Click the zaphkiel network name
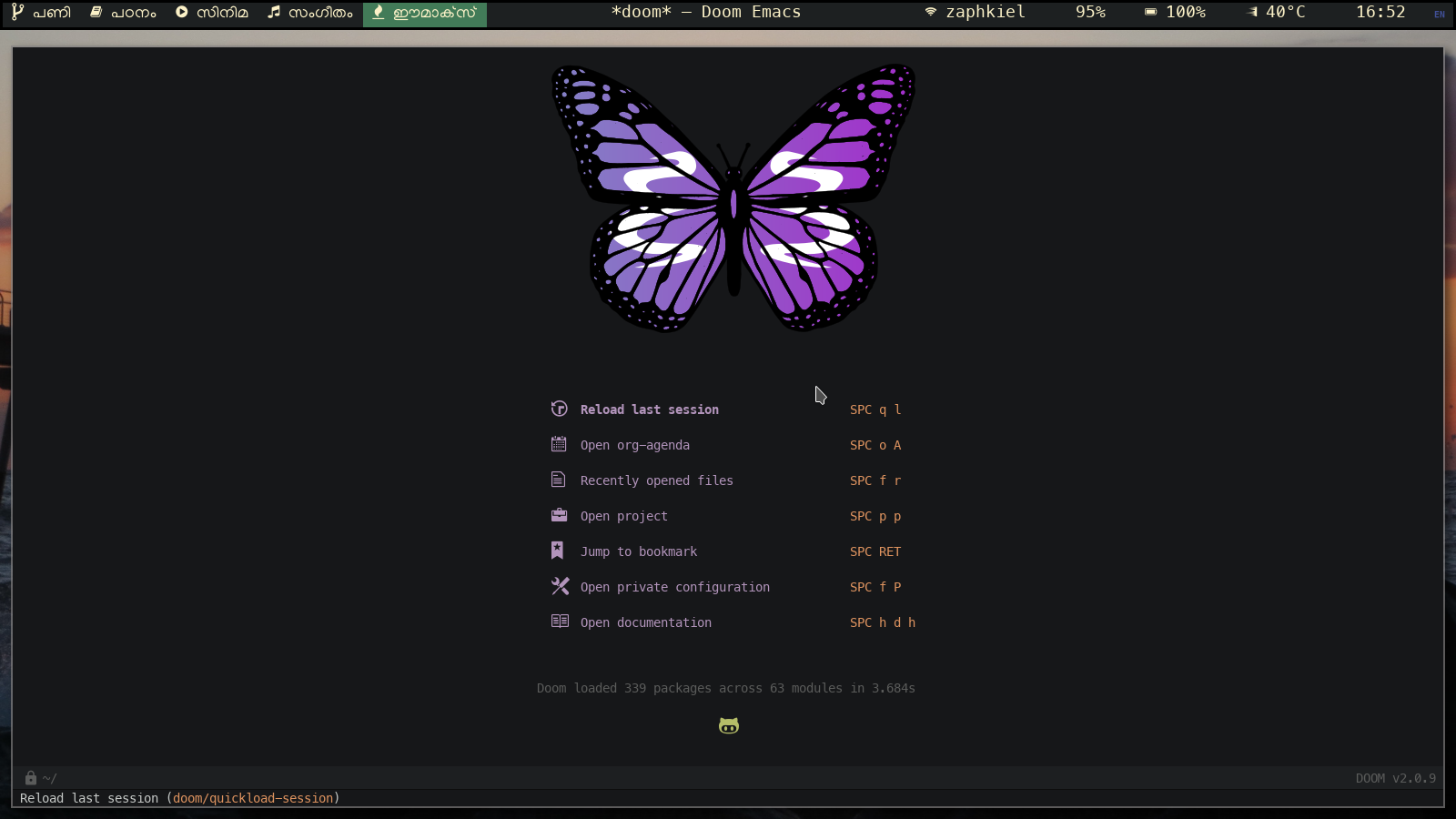 tap(986, 12)
